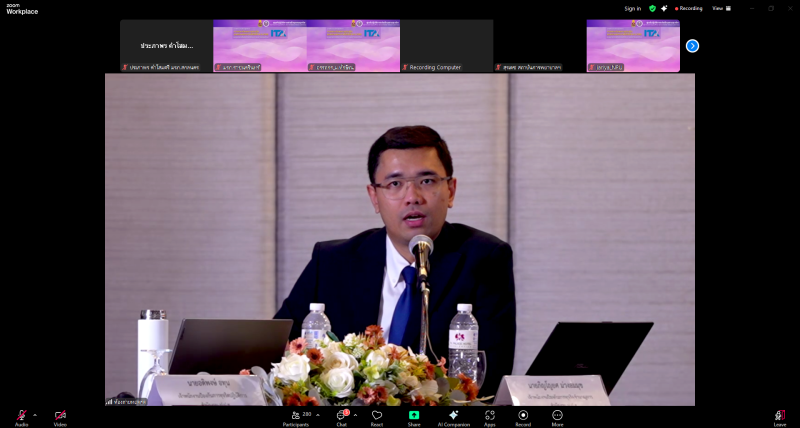Expand the caret next to Participants
Viewport: 800px width, 428px height.
pyautogui.click(x=318, y=414)
